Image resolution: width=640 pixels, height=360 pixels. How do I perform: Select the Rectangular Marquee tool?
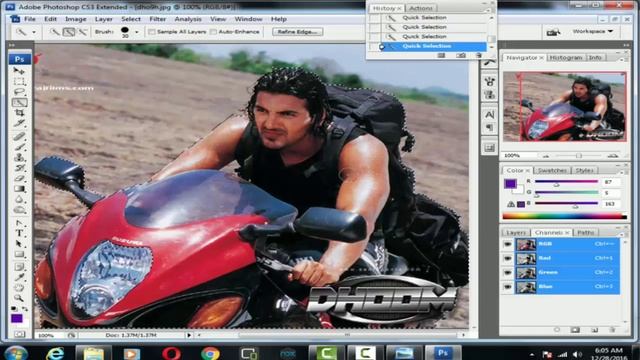click(x=19, y=82)
